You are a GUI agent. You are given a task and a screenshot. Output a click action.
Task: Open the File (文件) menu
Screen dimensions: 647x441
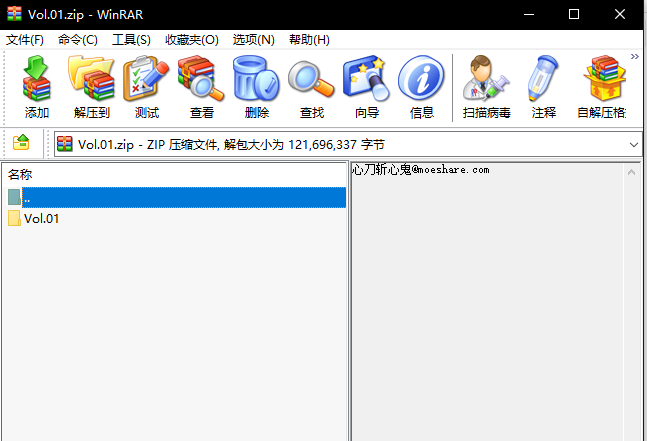(x=25, y=40)
